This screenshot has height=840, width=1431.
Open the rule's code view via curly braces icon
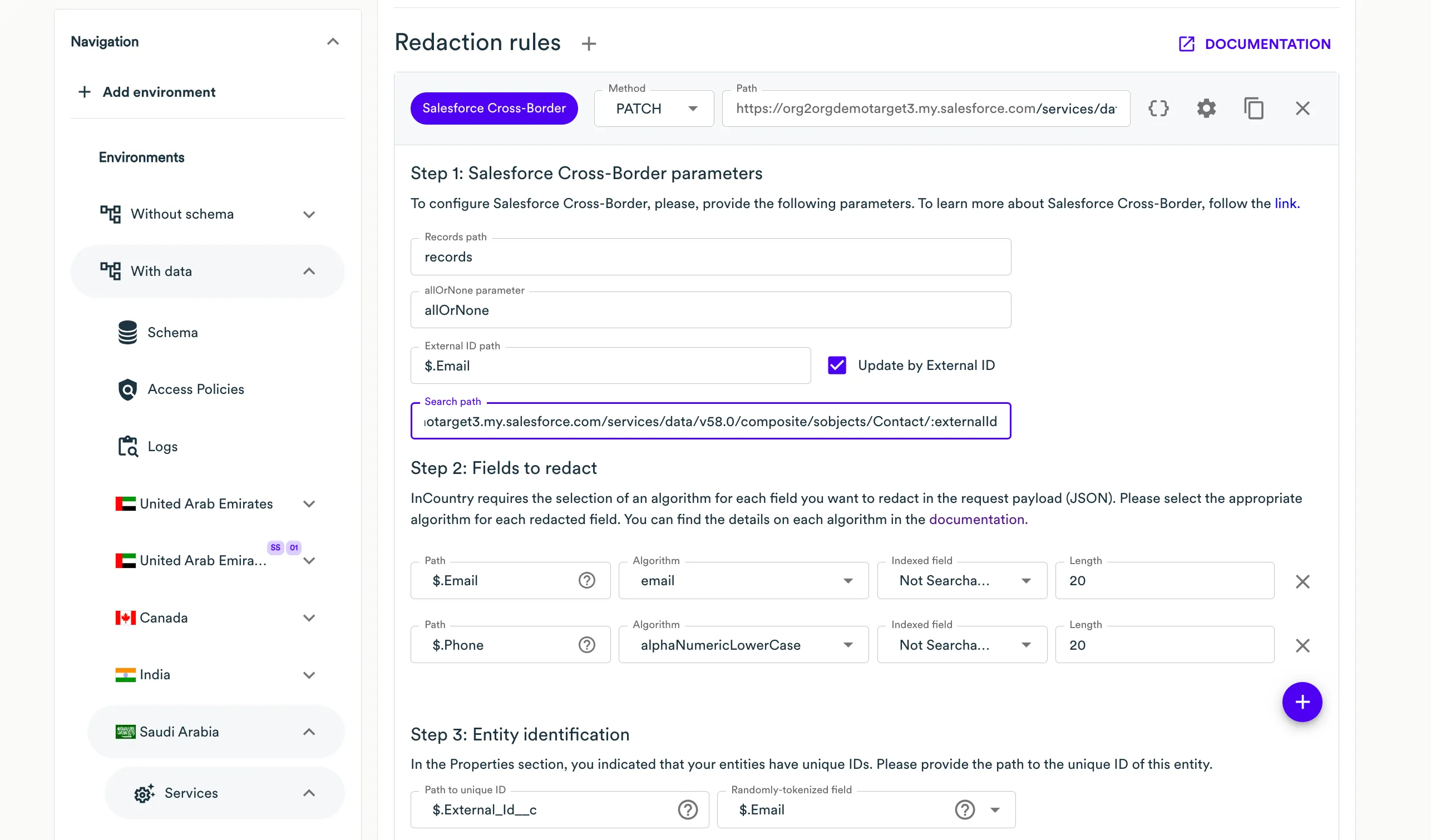point(1159,108)
